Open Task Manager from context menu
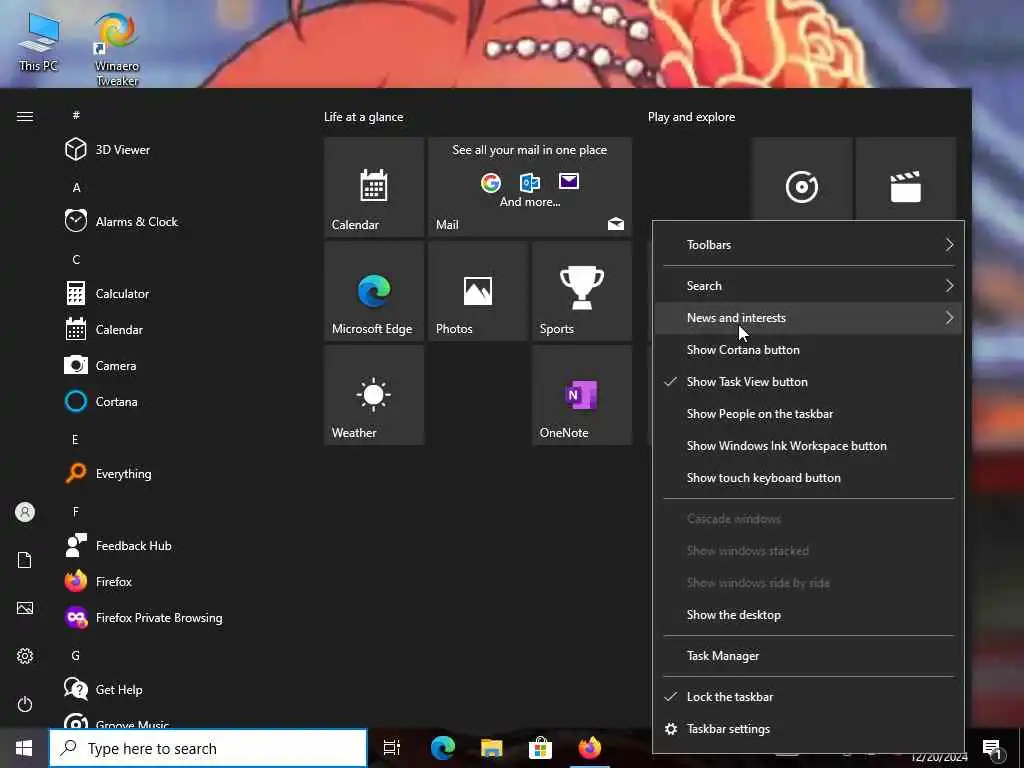The image size is (1024, 768). pos(808,656)
